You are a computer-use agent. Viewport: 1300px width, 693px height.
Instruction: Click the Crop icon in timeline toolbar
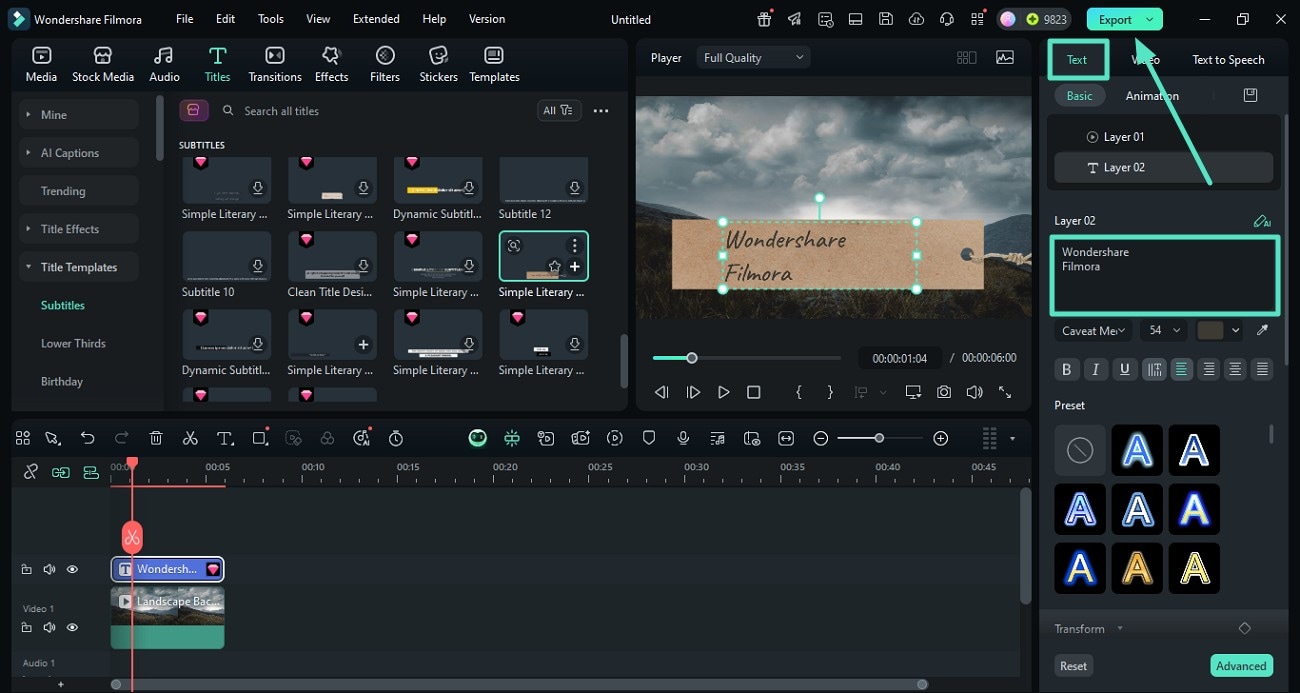[x=260, y=438]
